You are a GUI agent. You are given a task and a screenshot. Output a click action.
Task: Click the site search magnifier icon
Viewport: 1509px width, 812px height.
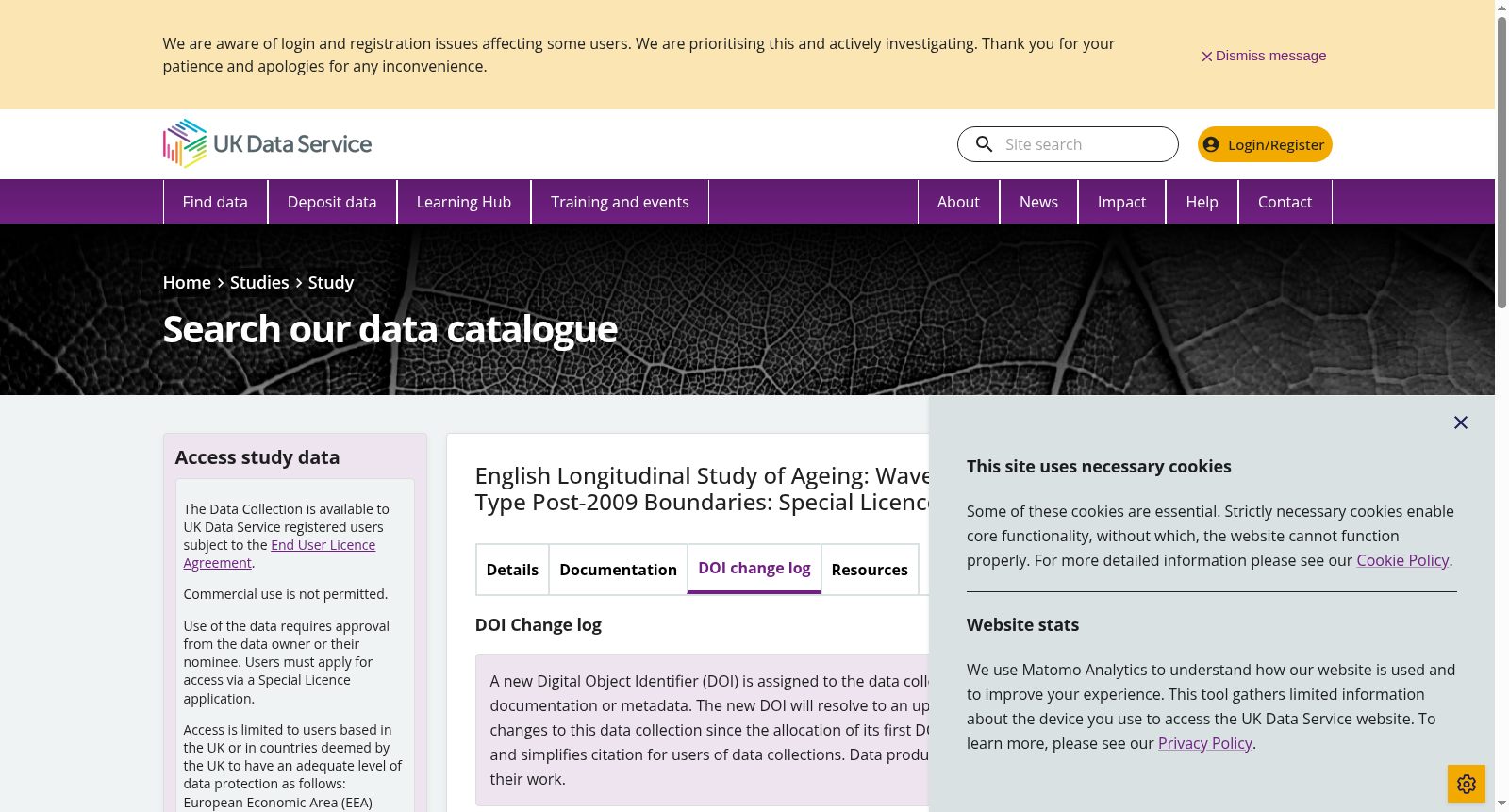click(984, 144)
